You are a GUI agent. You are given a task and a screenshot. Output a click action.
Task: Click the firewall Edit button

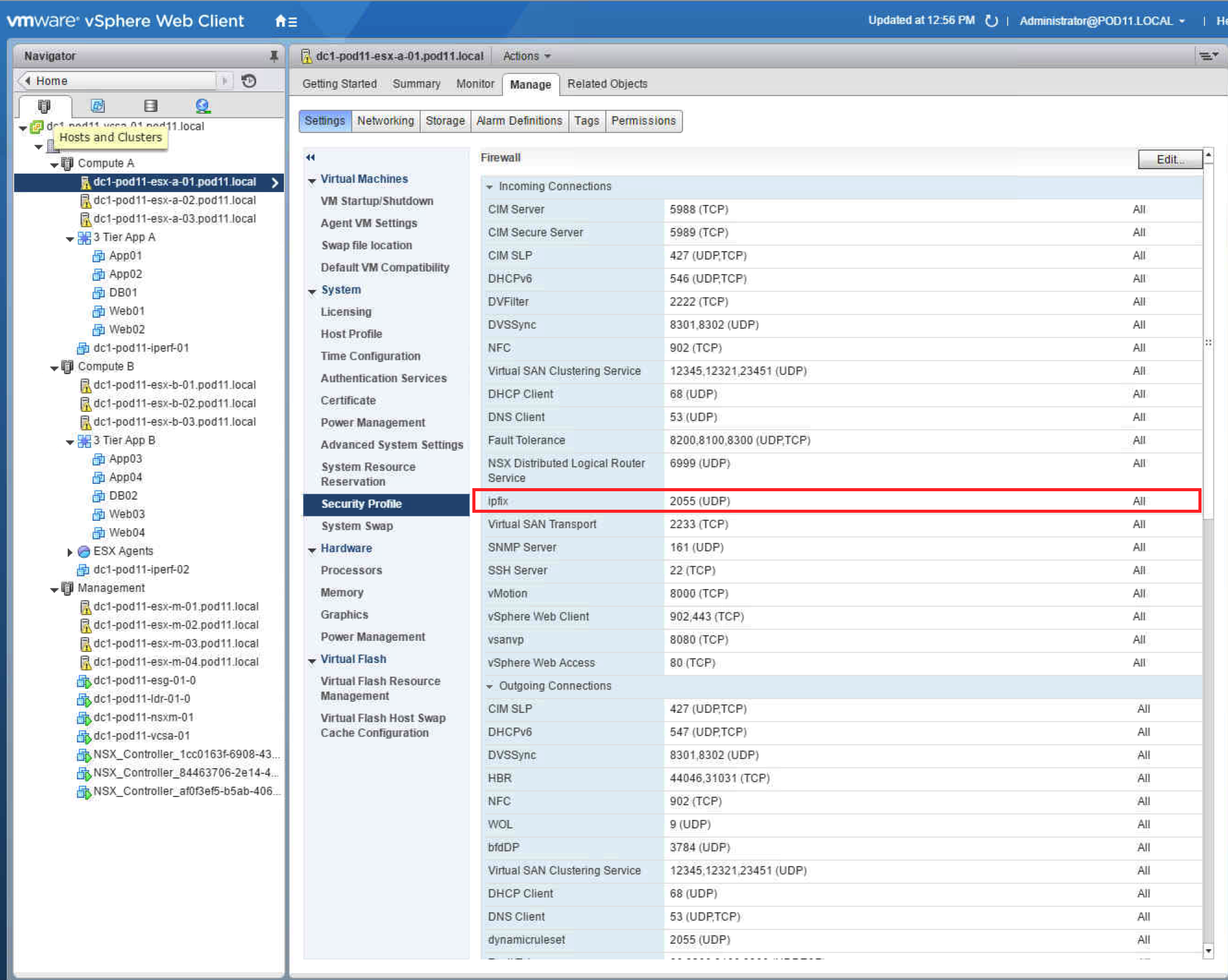tap(1169, 159)
